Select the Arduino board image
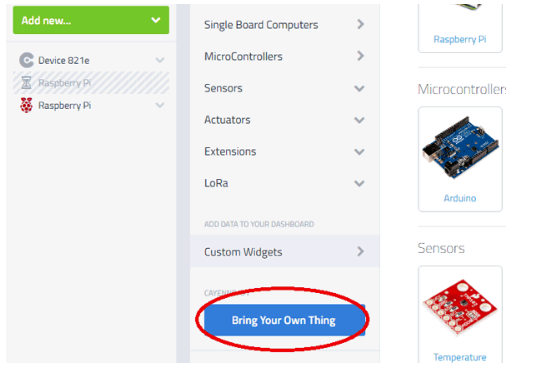The image size is (540, 382). click(460, 147)
